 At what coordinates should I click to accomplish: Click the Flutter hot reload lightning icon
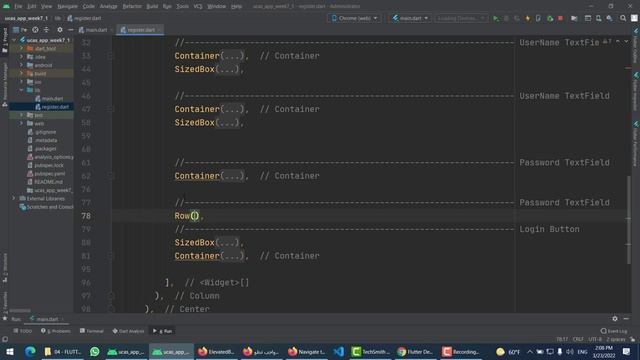[x=527, y=18]
